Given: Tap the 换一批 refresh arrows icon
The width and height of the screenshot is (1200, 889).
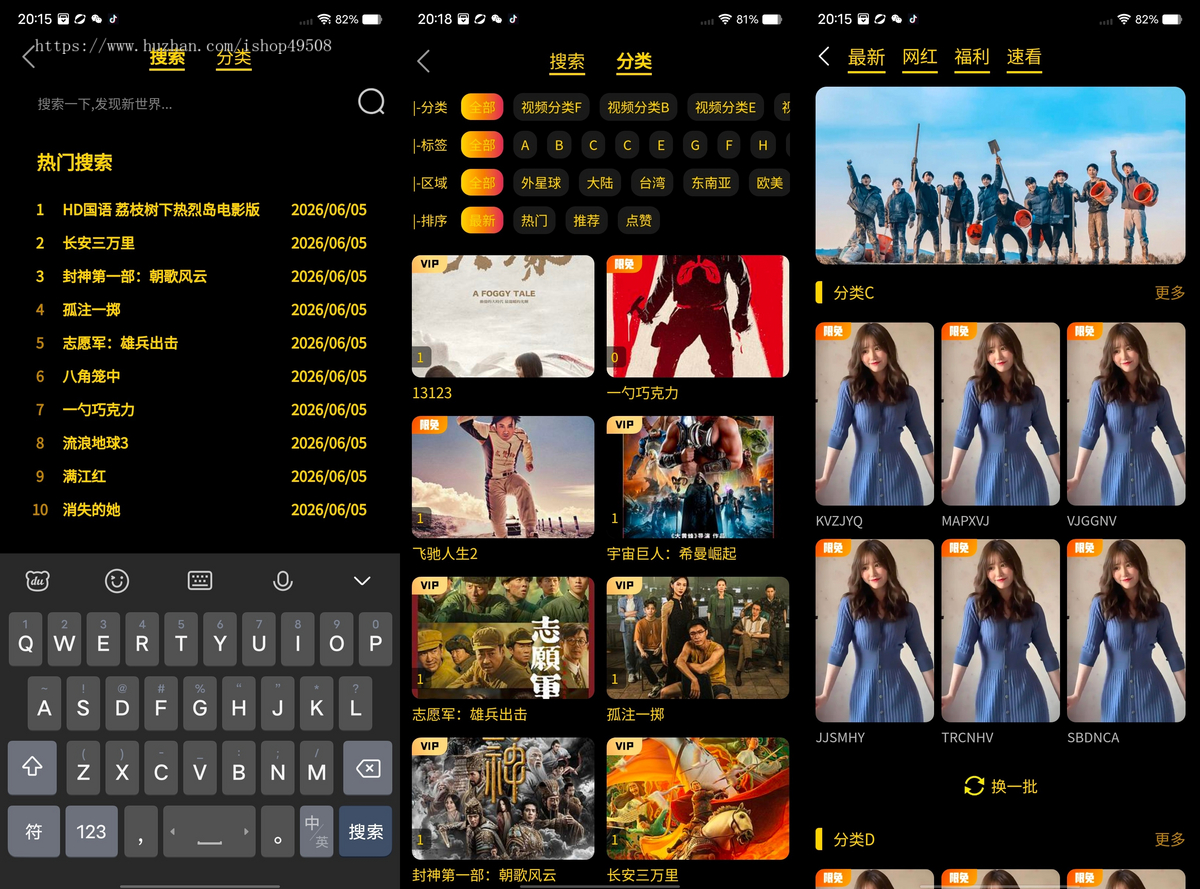Looking at the screenshot, I should coord(974,786).
